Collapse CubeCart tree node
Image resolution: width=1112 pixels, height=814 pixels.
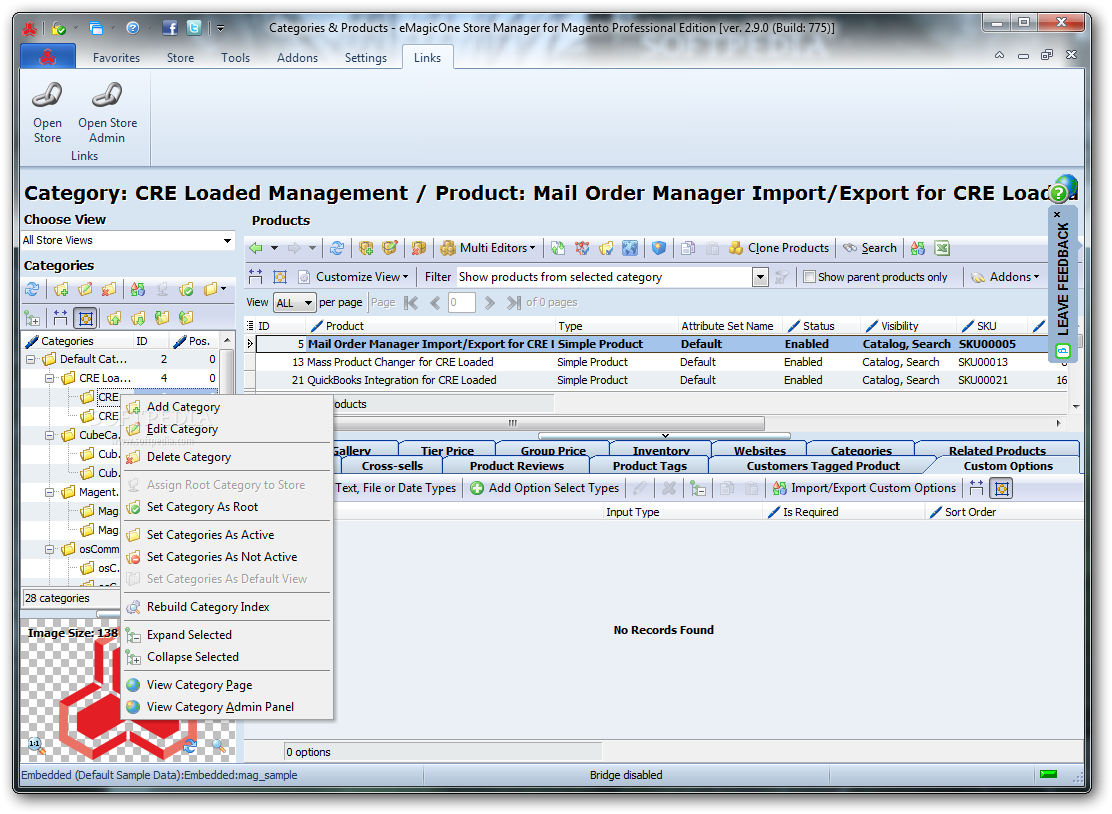tap(50, 435)
